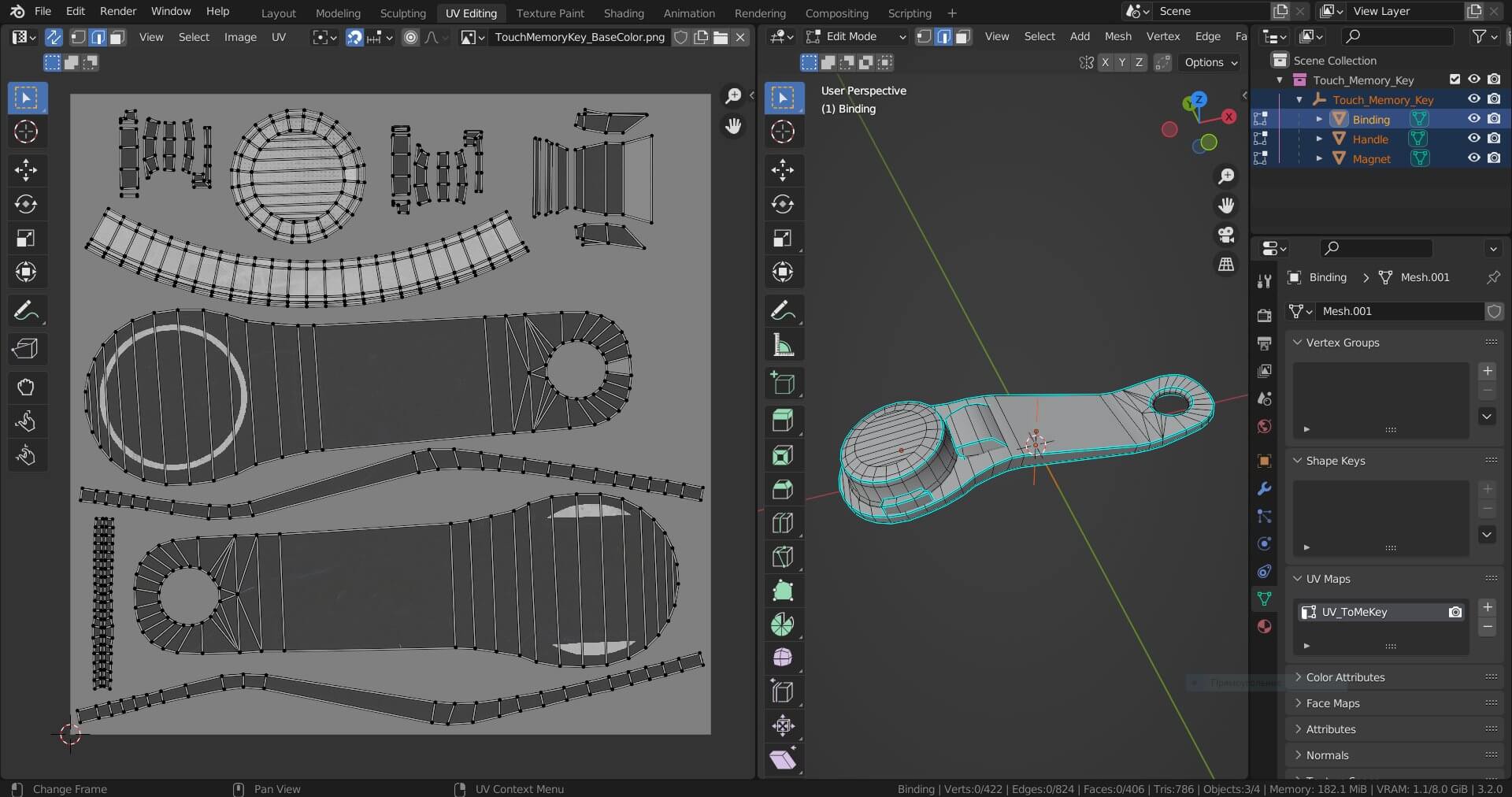1512x797 pixels.
Task: Expand the Handle object in outliner
Action: (1319, 139)
